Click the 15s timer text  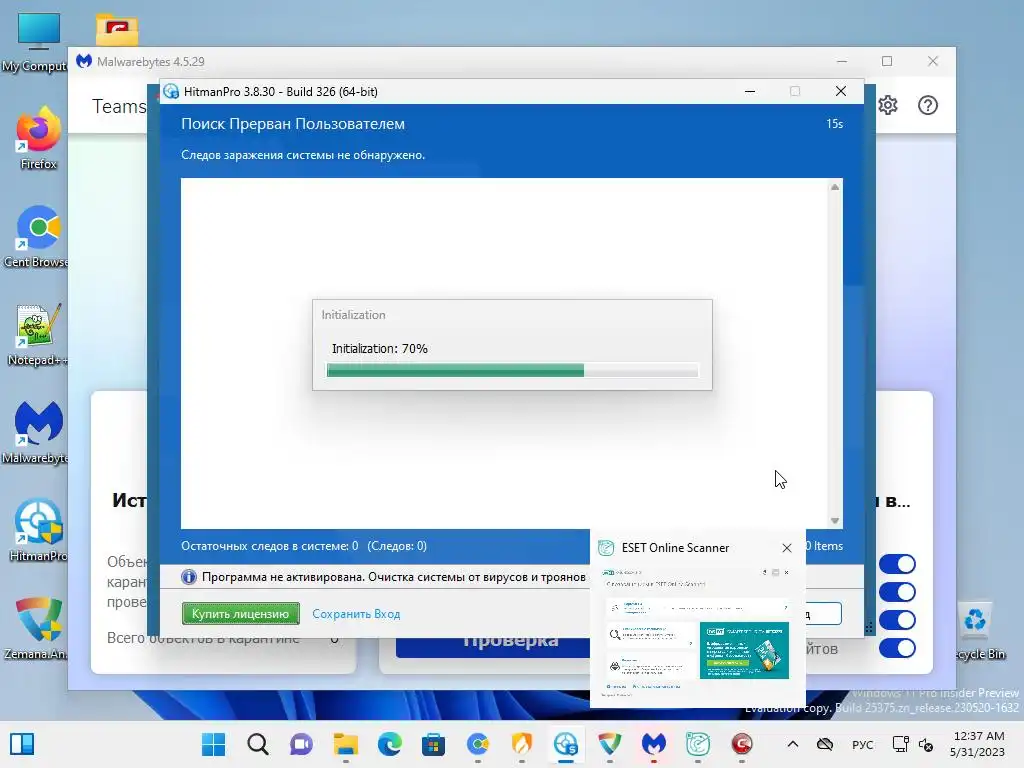pyautogui.click(x=834, y=124)
